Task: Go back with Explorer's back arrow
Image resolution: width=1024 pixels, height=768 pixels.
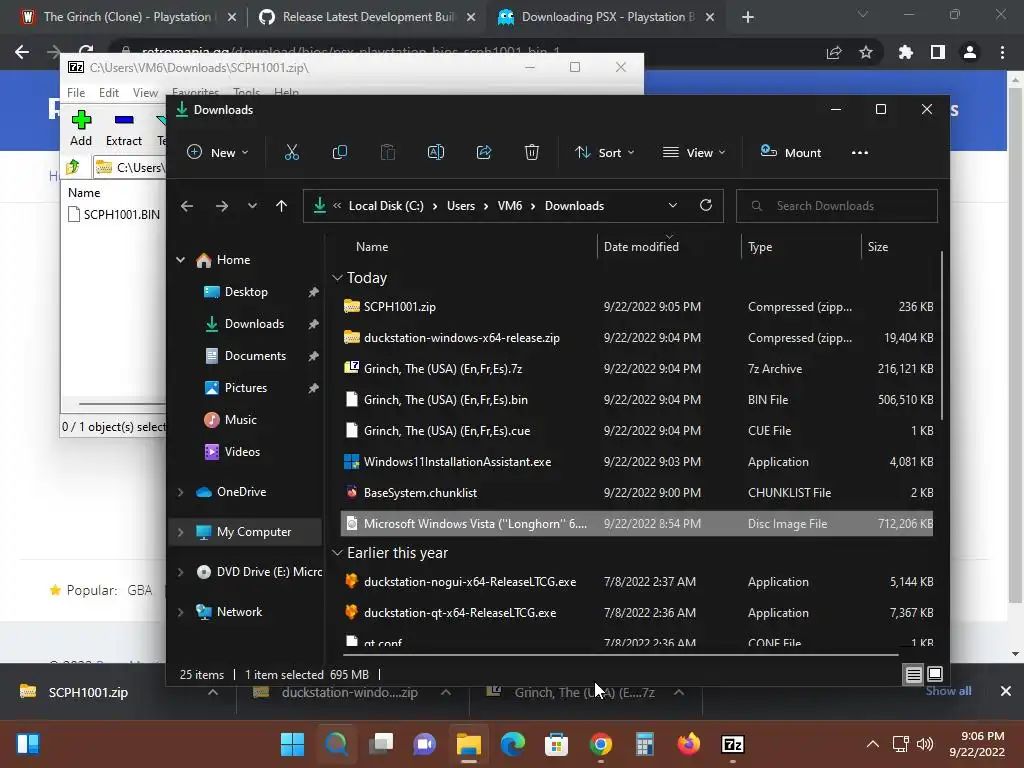Action: pyautogui.click(x=187, y=206)
